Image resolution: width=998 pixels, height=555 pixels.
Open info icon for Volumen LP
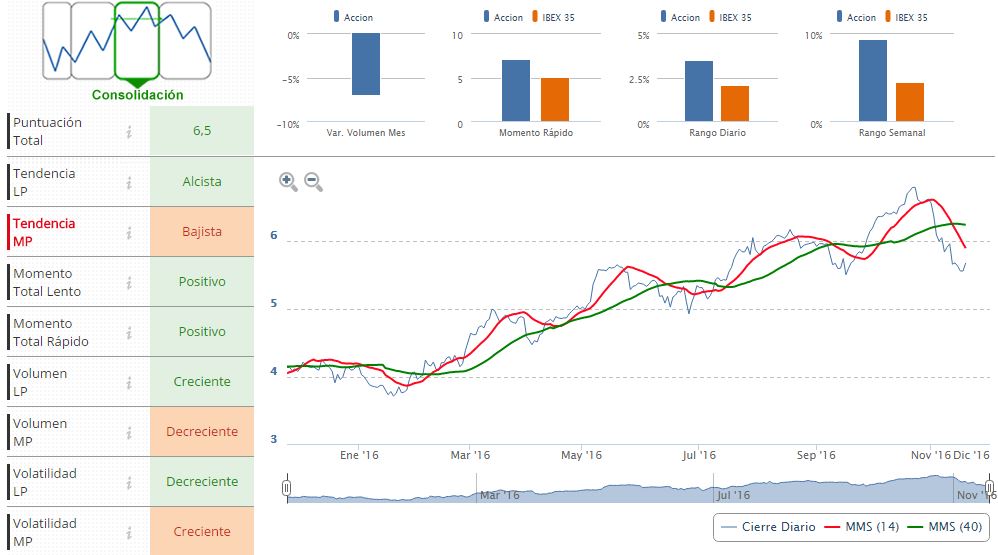(129, 383)
